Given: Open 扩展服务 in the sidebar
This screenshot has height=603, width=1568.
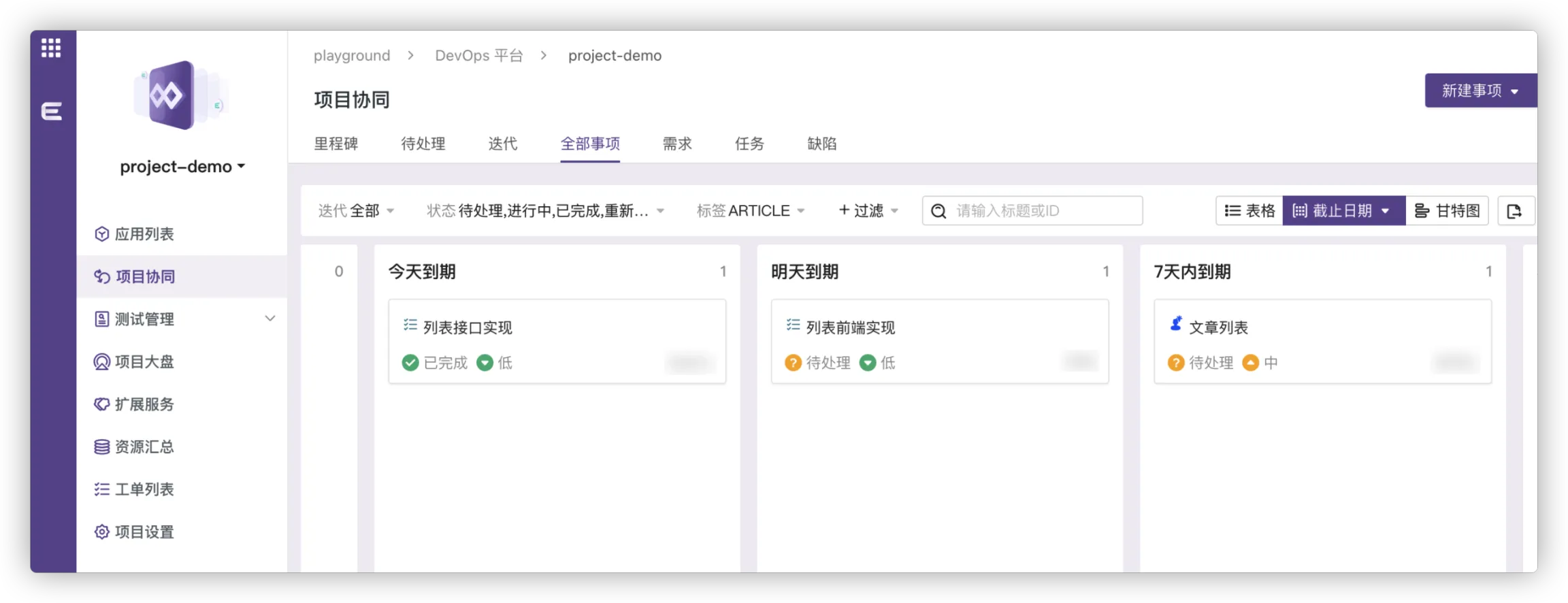Looking at the screenshot, I should [144, 404].
